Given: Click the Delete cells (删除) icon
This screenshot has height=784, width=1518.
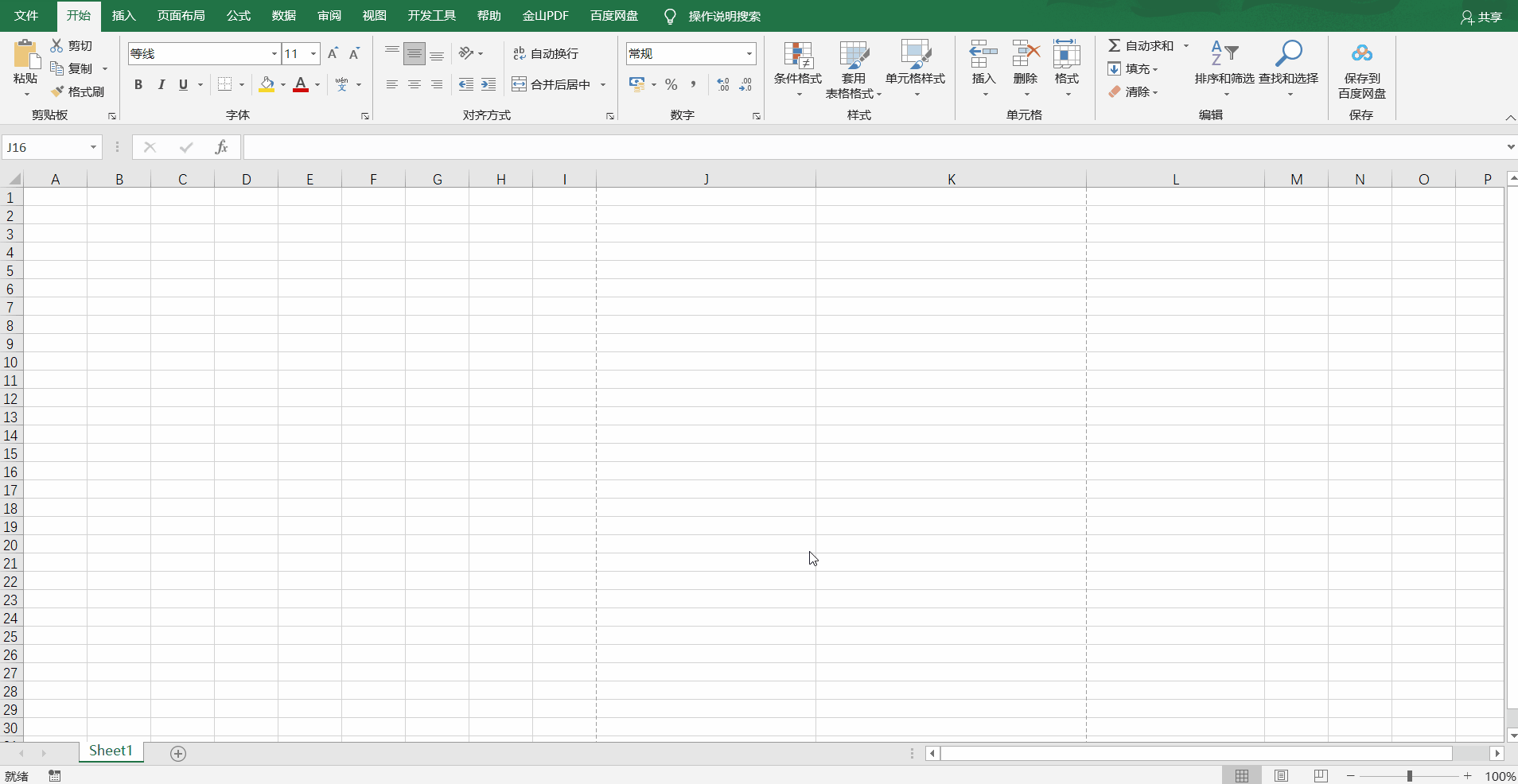Looking at the screenshot, I should tap(1026, 54).
